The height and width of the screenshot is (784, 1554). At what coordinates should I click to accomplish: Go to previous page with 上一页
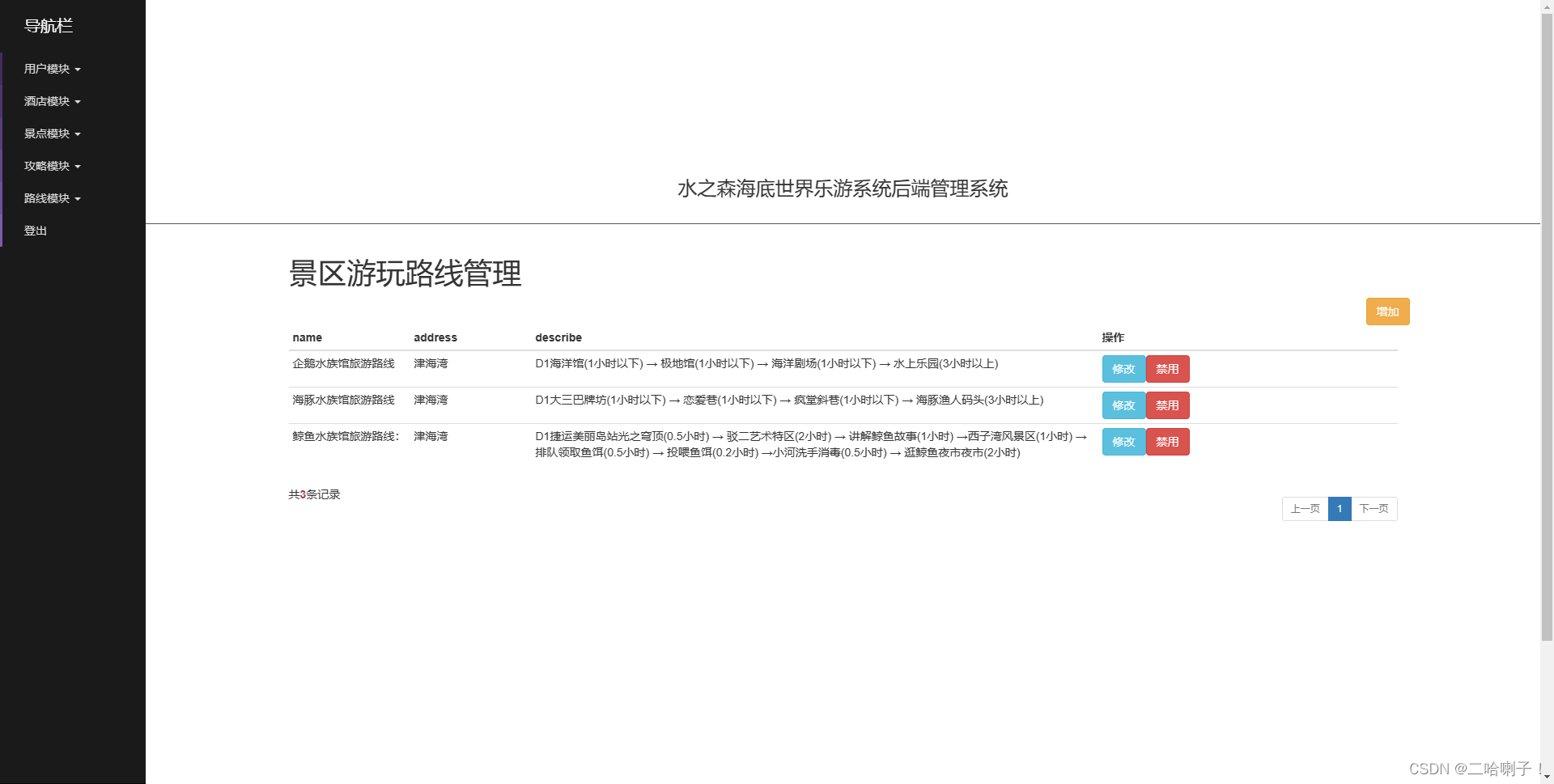pyautogui.click(x=1305, y=509)
